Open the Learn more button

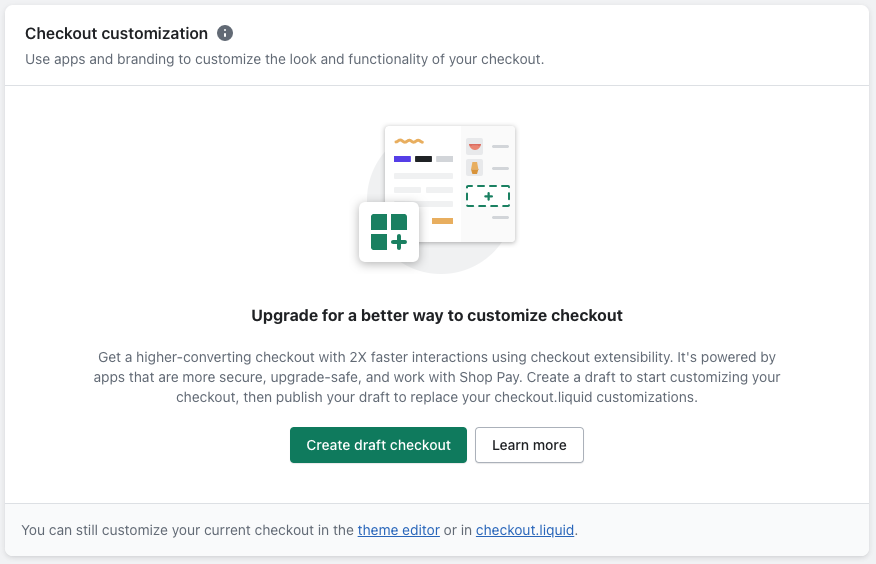point(529,445)
